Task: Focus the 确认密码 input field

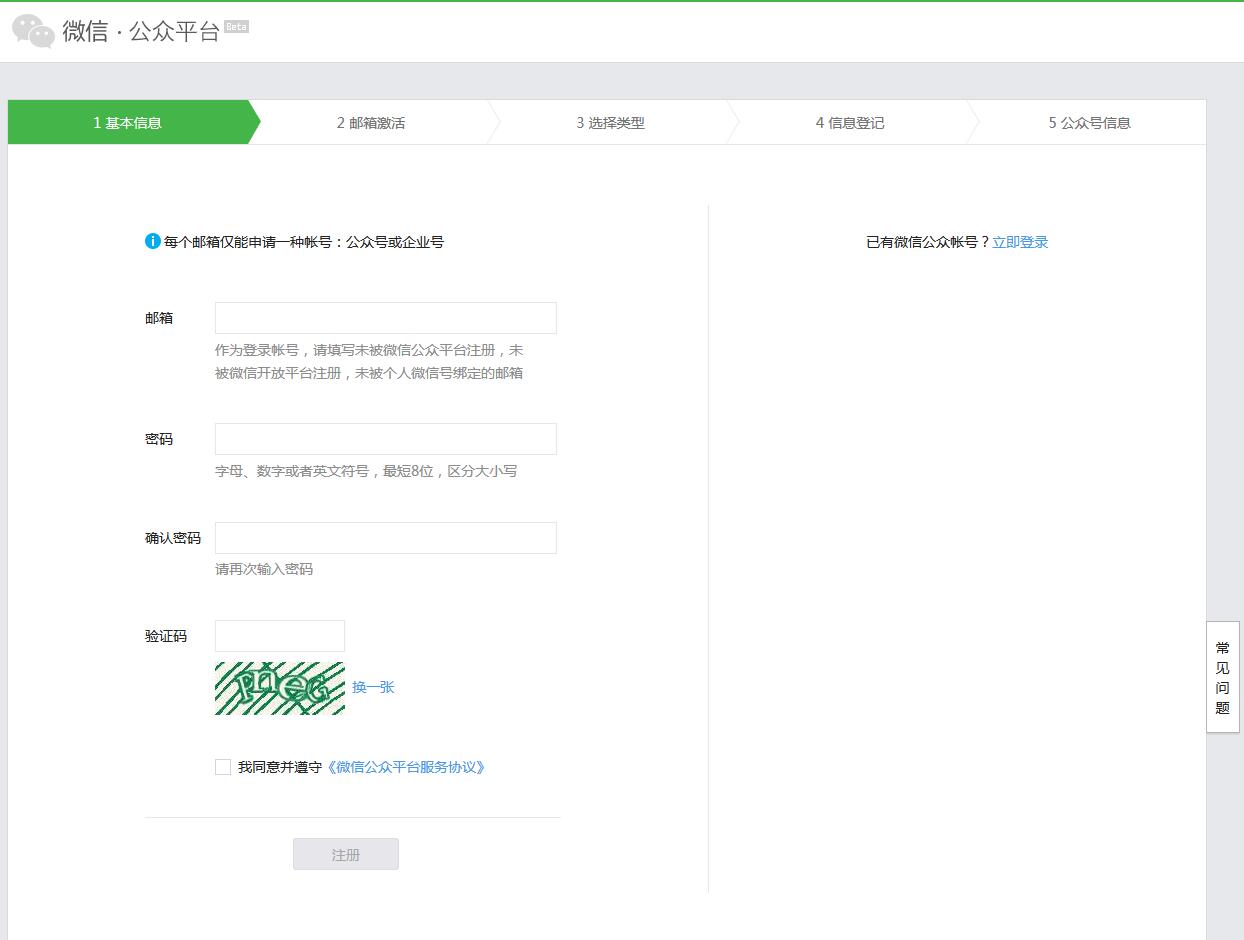Action: (386, 538)
